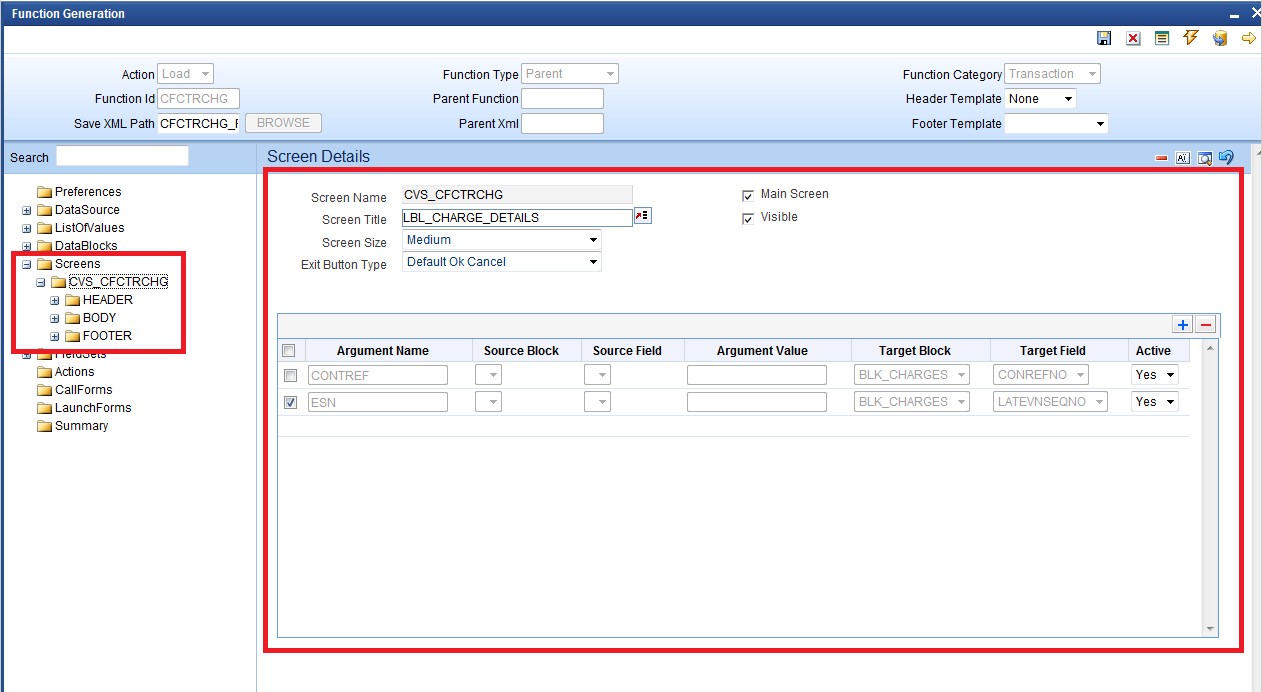This screenshot has height=692, width=1262.
Task: Select the BODY tree item label
Action: [x=99, y=318]
